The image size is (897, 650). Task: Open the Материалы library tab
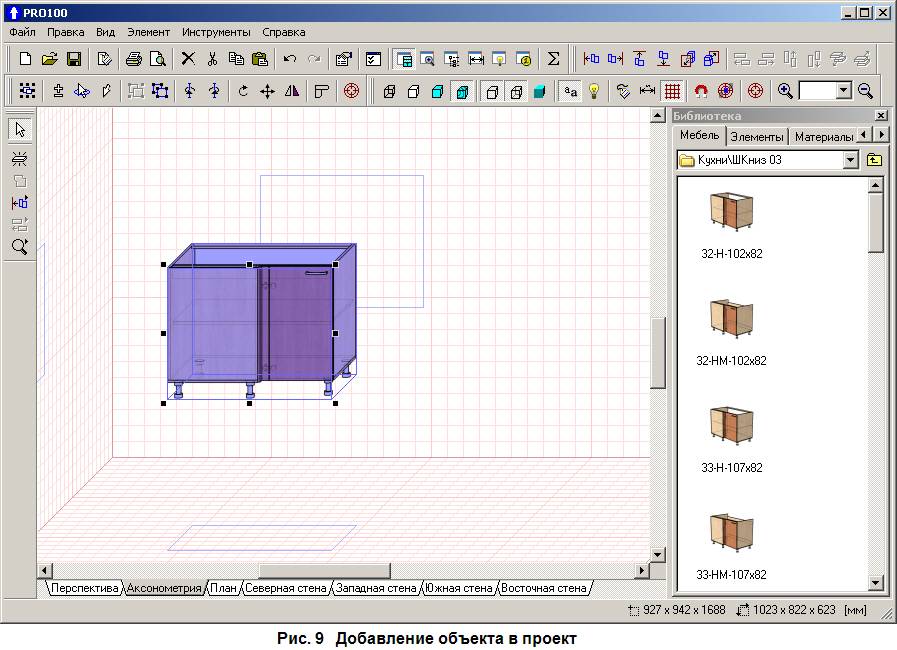pos(823,136)
